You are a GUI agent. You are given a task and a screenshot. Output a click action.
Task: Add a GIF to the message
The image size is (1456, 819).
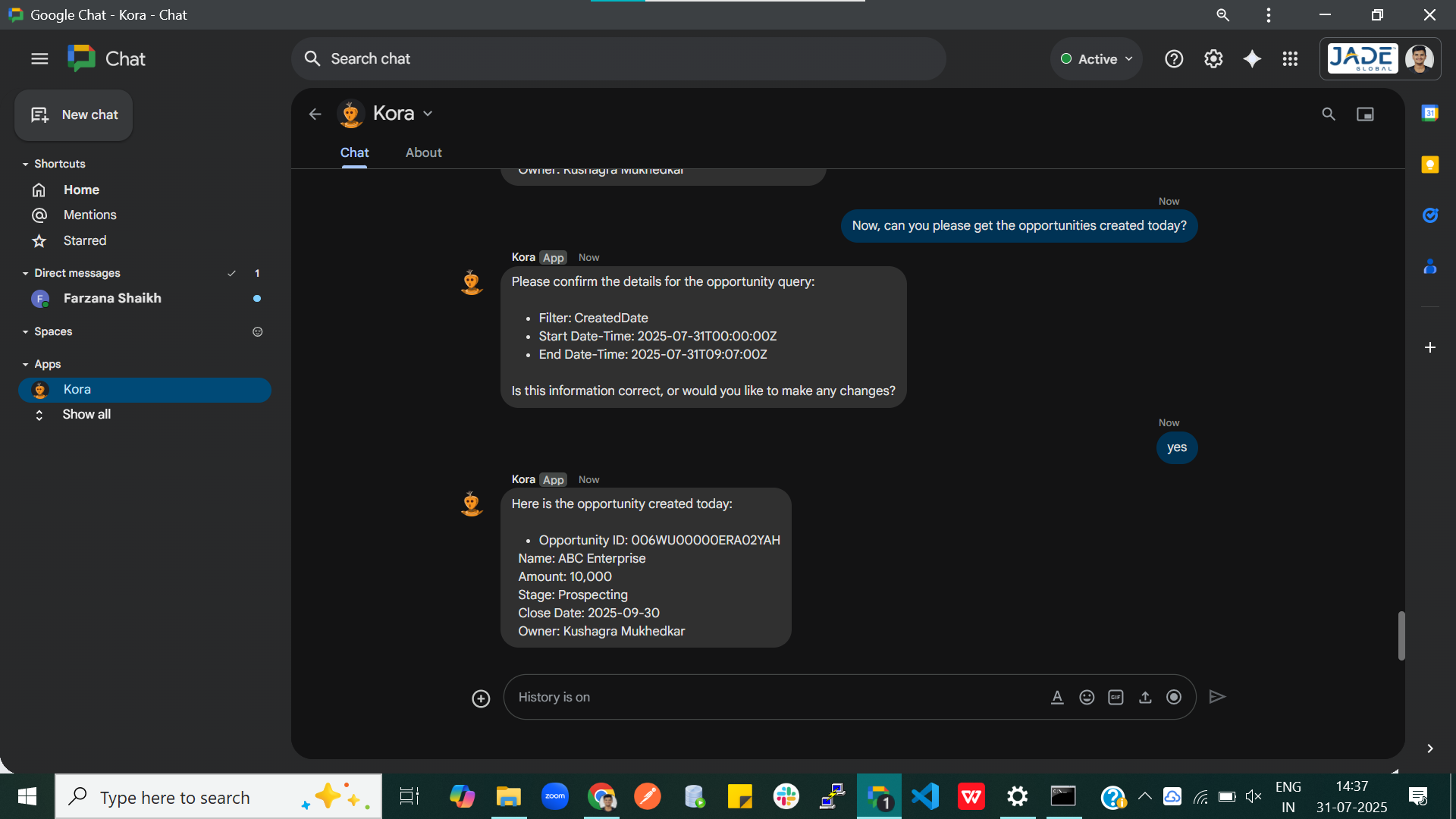[x=1116, y=697]
